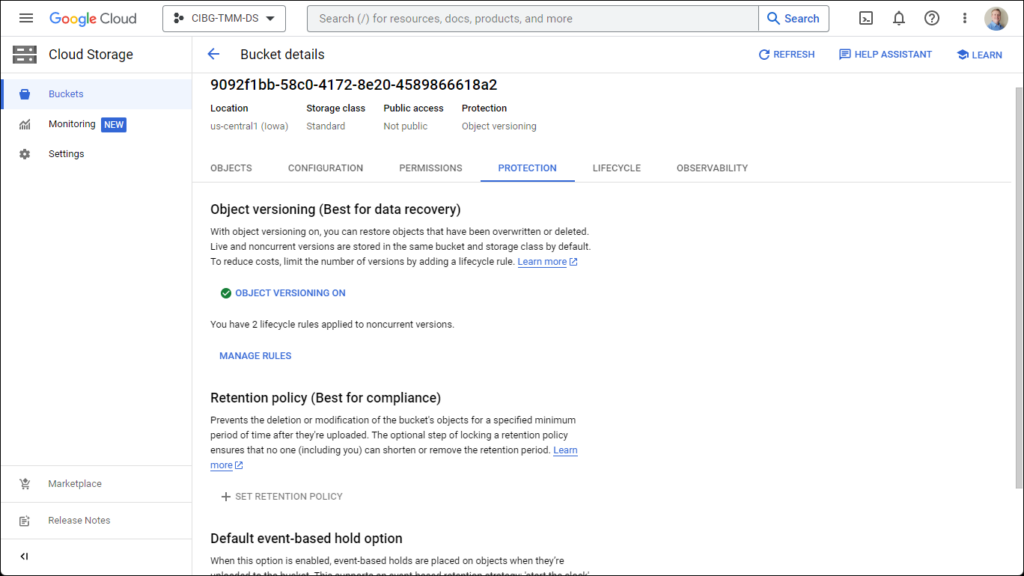Open Monitoring in the sidebar
This screenshot has width=1024, height=576.
[x=72, y=124]
